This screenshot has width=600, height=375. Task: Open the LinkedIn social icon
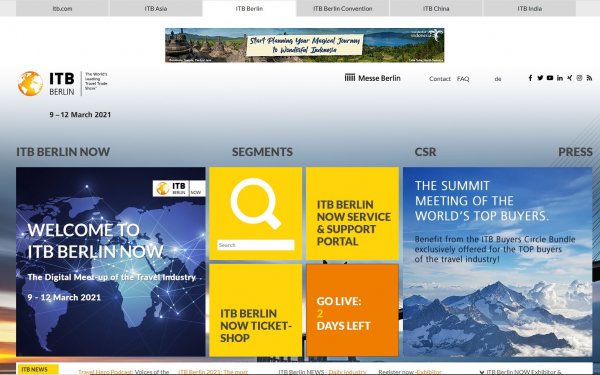560,78
